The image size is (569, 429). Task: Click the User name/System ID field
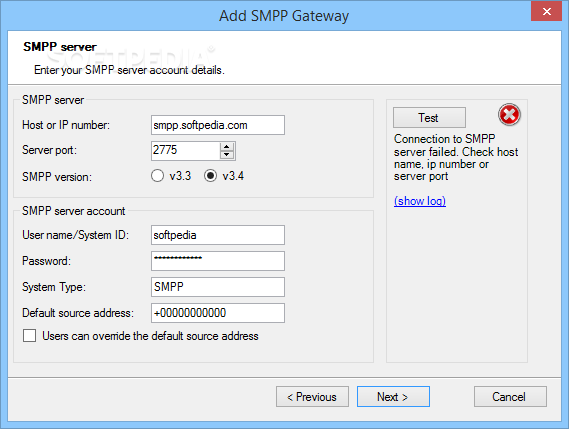pos(218,235)
